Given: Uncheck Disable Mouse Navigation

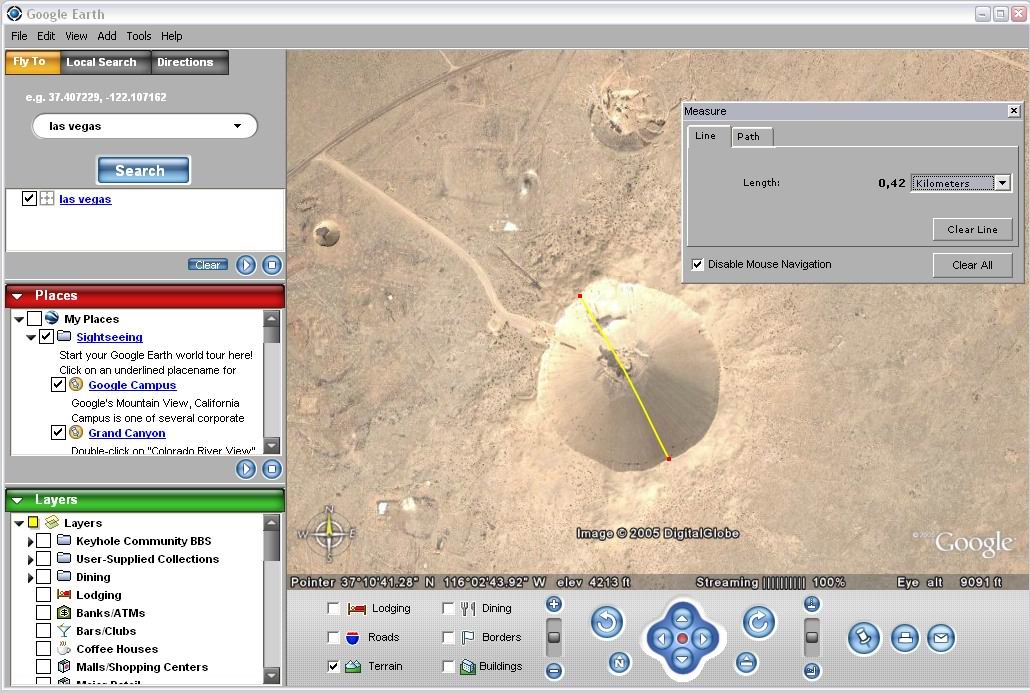Looking at the screenshot, I should pyautogui.click(x=698, y=264).
